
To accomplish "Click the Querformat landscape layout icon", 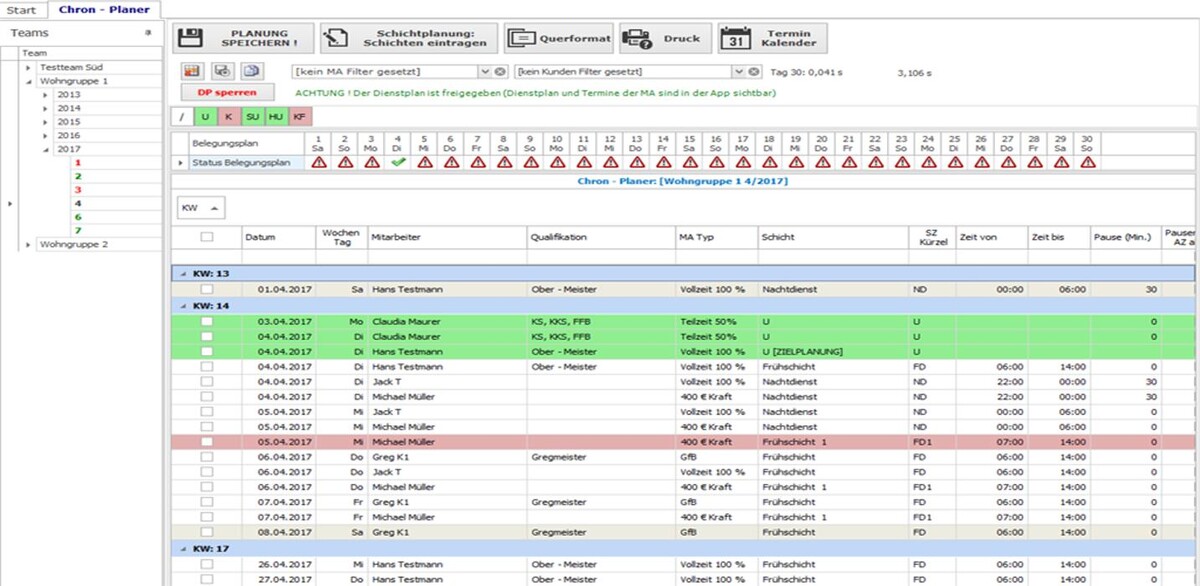I will 521,39.
